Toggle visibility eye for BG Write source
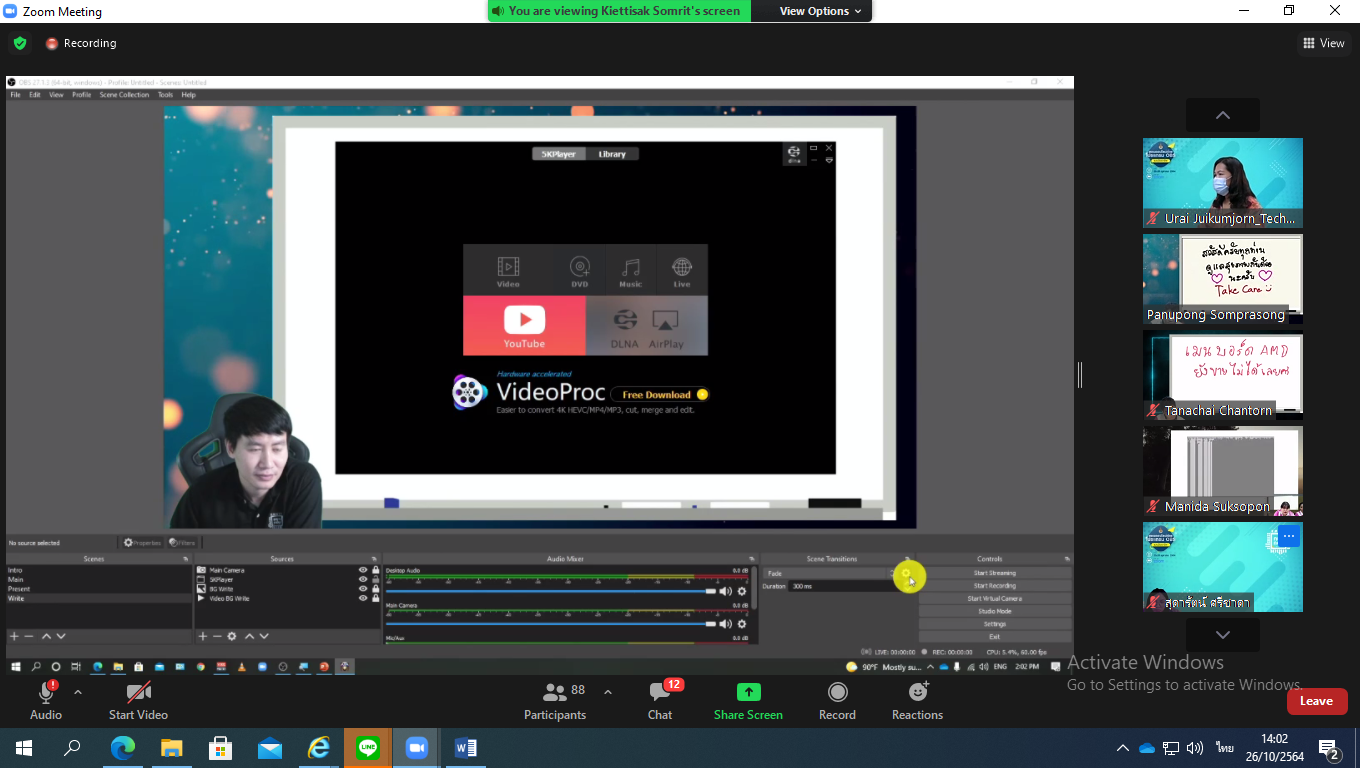Viewport: 1360px width, 768px height. [x=363, y=589]
